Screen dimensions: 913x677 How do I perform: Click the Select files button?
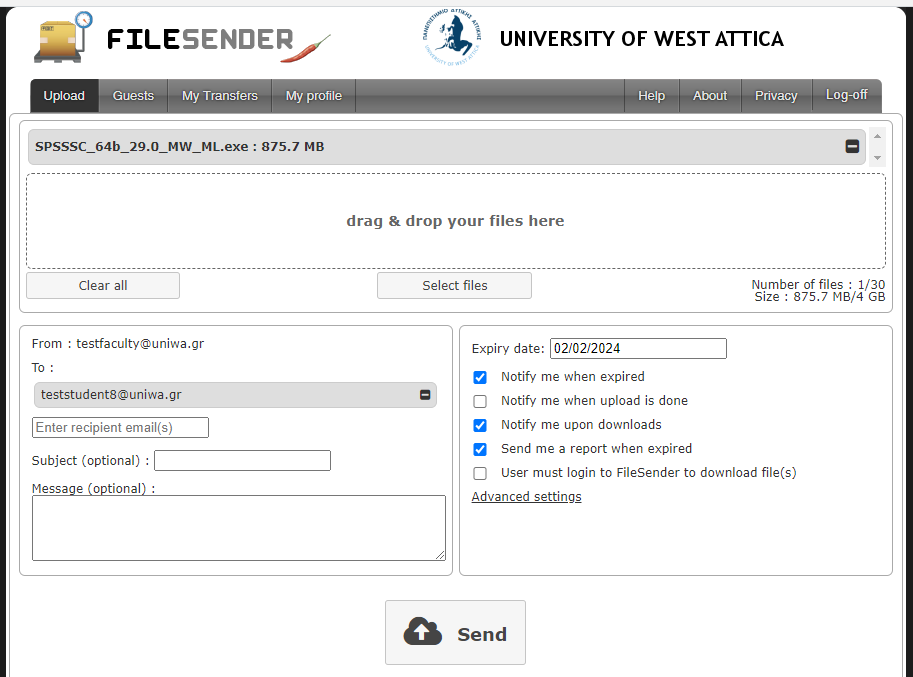(x=454, y=286)
